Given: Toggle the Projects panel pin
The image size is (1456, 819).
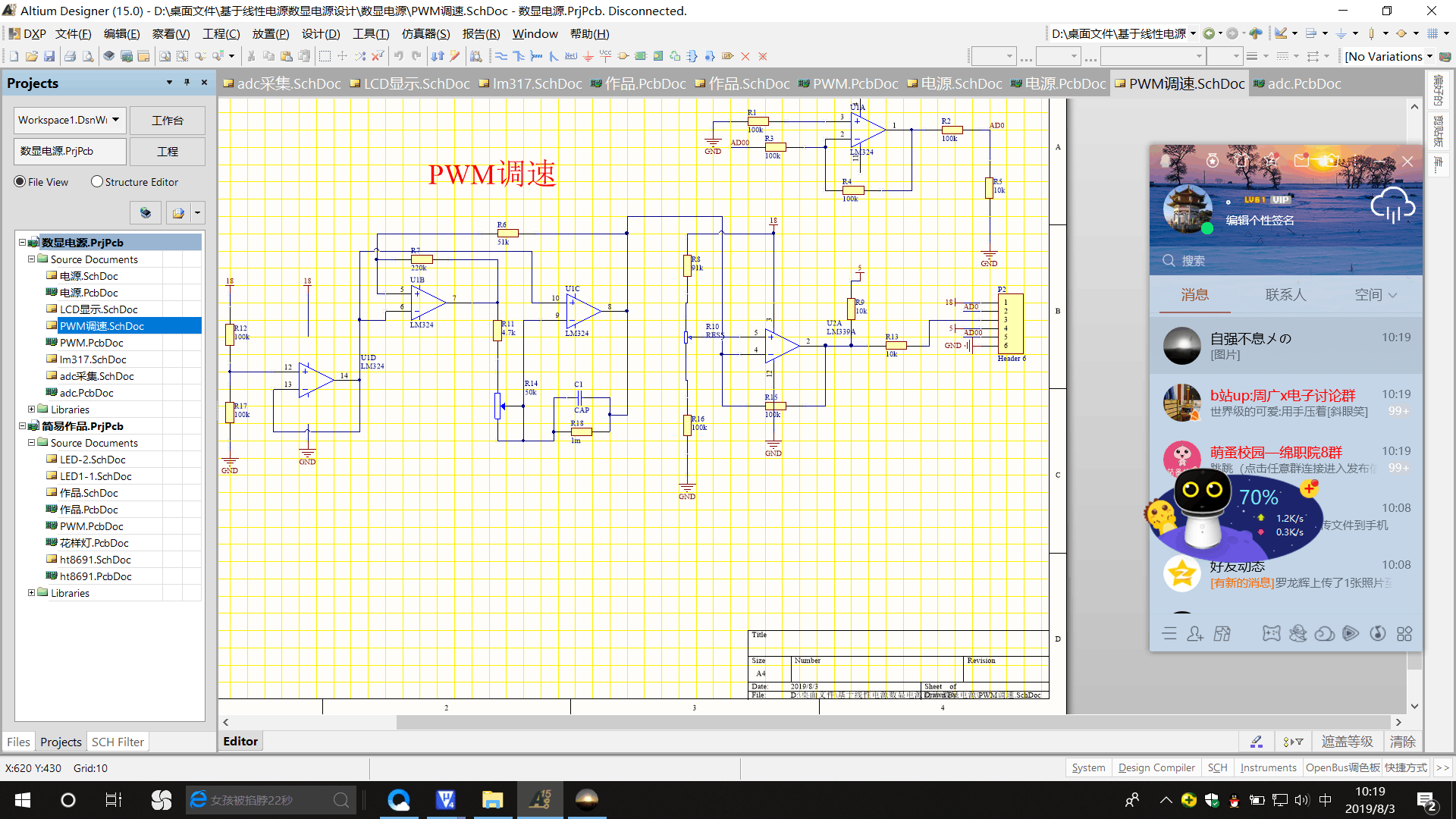Looking at the screenshot, I should click(187, 82).
